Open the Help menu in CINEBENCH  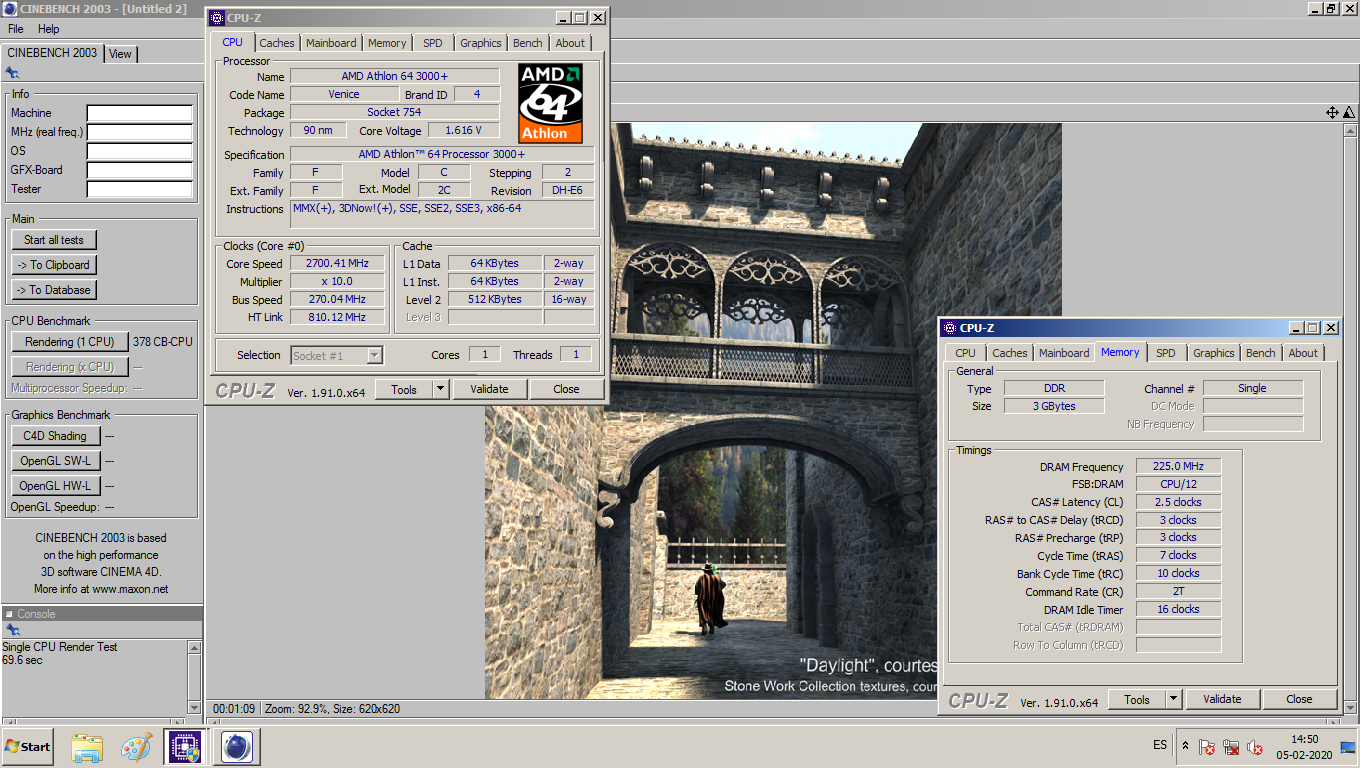(48, 29)
